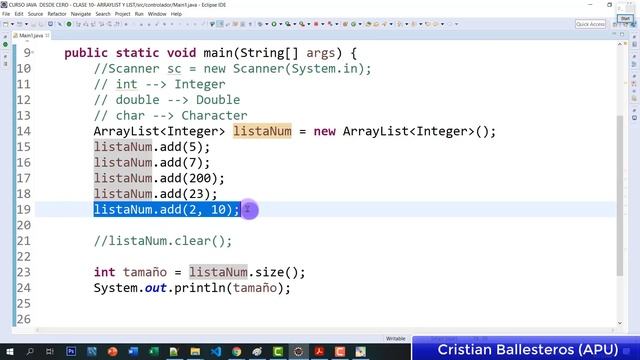Open the Search menu

click(103, 14)
